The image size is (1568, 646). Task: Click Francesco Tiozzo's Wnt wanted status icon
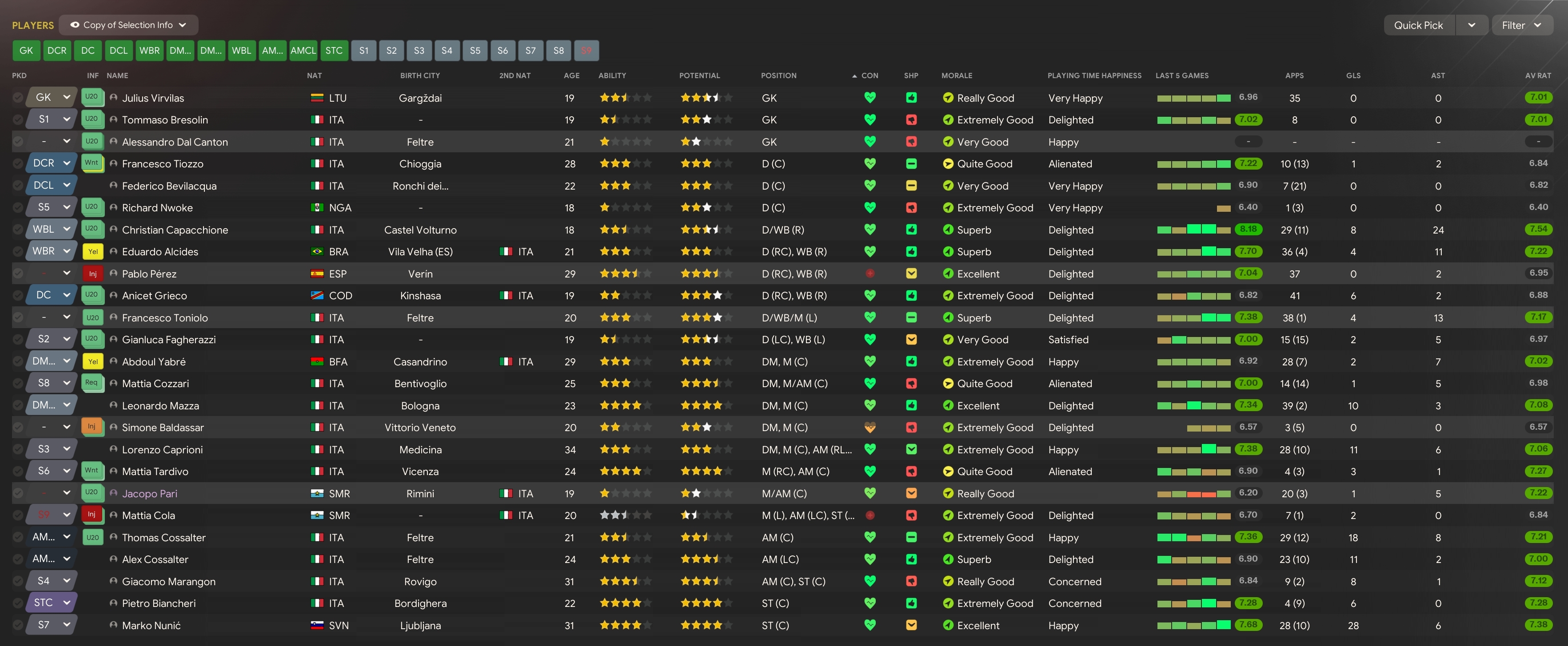pyautogui.click(x=92, y=163)
